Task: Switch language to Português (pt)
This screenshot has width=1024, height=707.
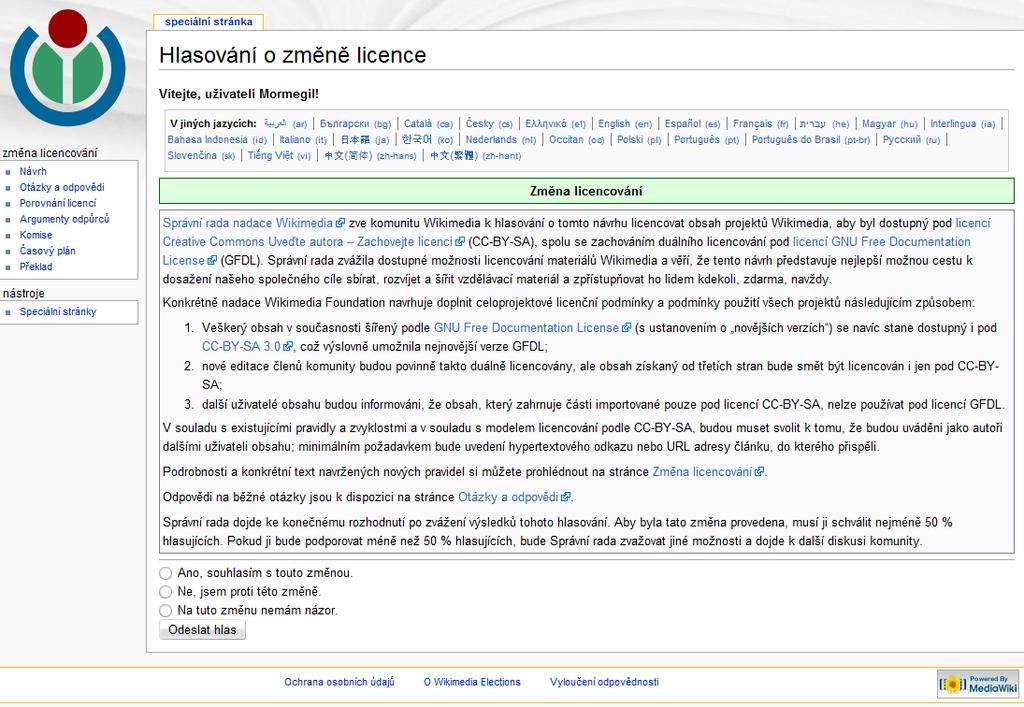Action: pos(707,140)
